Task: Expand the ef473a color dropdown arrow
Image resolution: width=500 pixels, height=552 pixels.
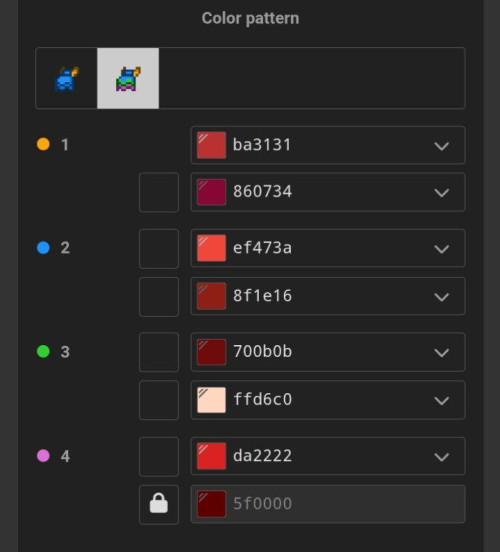Action: [442, 249]
